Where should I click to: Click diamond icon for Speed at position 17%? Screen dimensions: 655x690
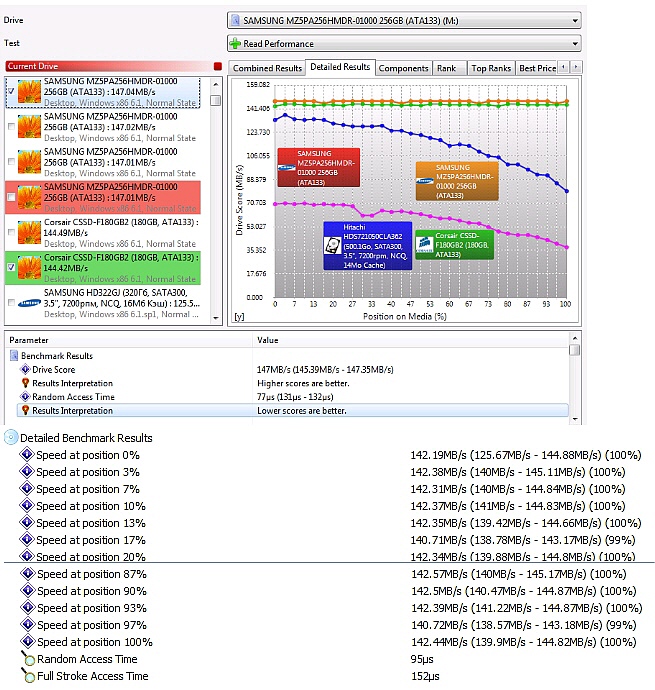[27, 540]
